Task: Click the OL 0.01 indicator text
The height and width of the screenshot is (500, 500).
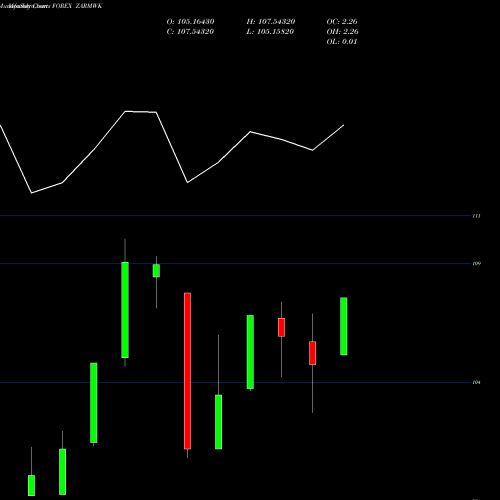Action: (x=342, y=42)
